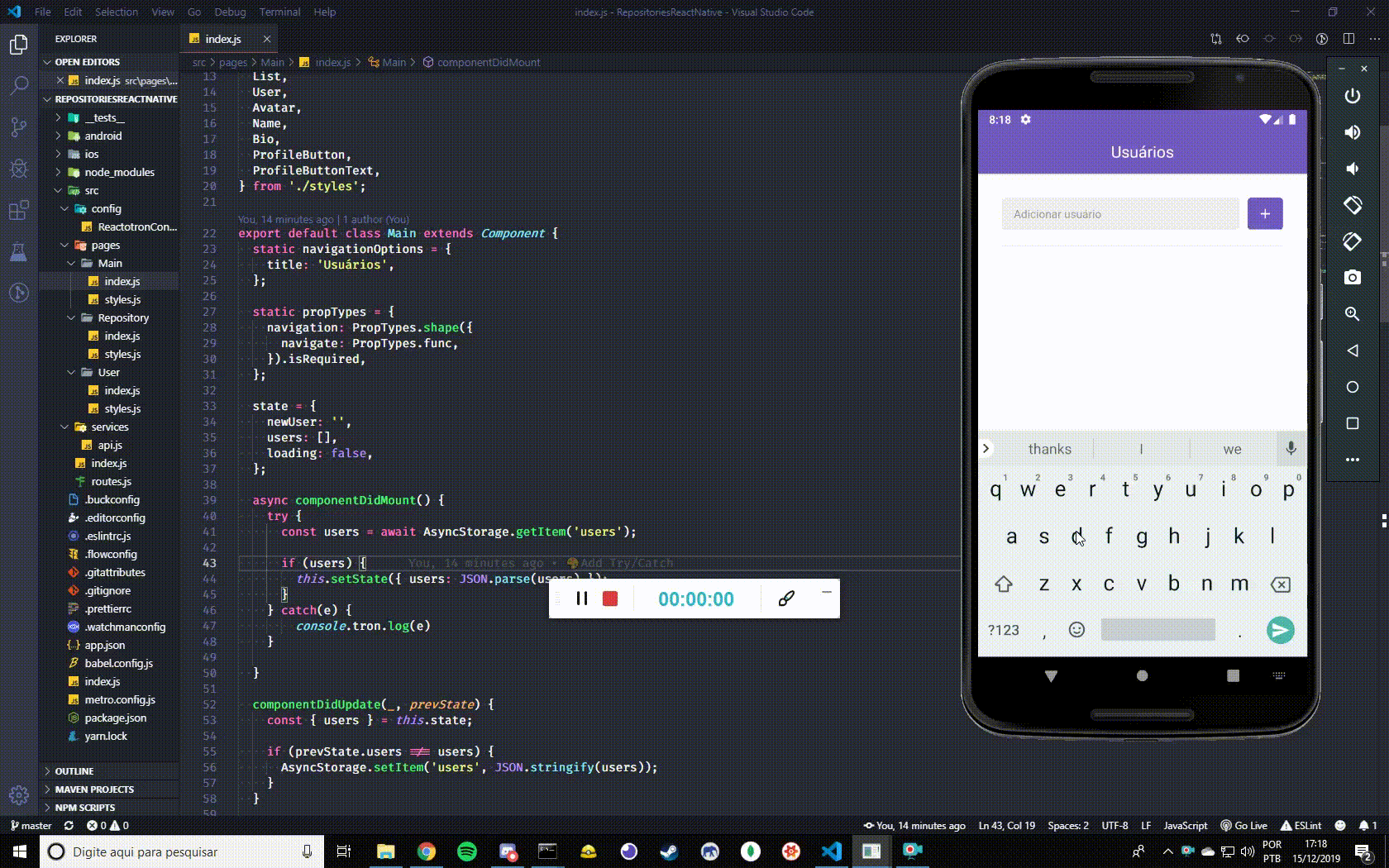Take an emulator screenshot with the camera icon
This screenshot has width=1389, height=868.
[1353, 278]
